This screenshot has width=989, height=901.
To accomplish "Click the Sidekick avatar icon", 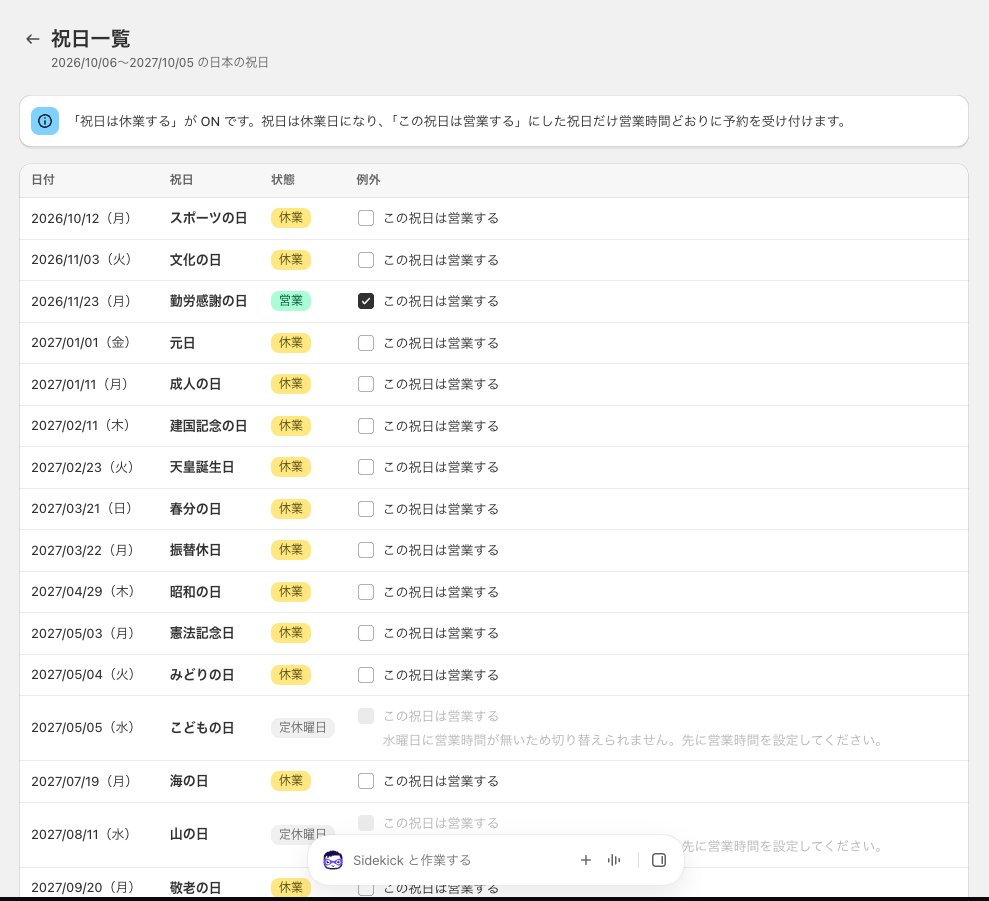I will coord(333,860).
